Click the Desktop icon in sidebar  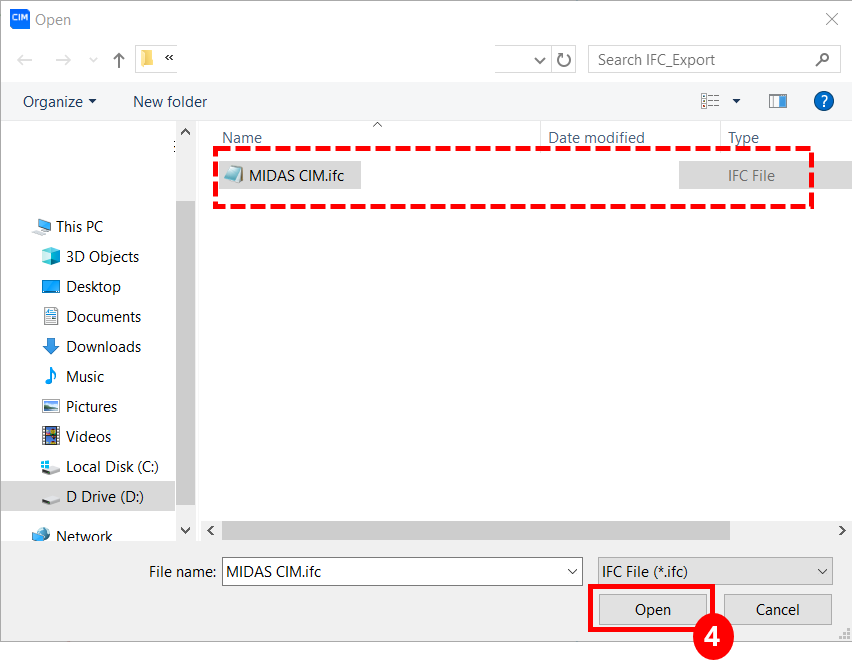tap(51, 286)
